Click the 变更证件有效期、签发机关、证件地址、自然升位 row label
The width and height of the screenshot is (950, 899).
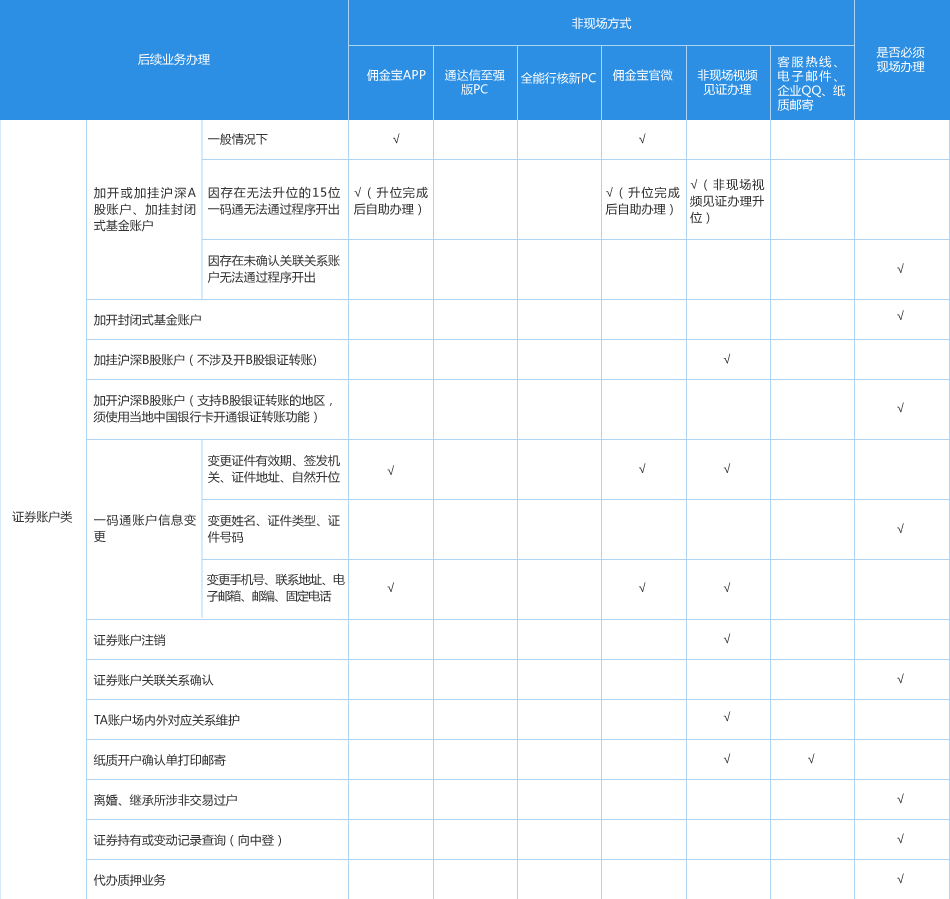click(275, 469)
